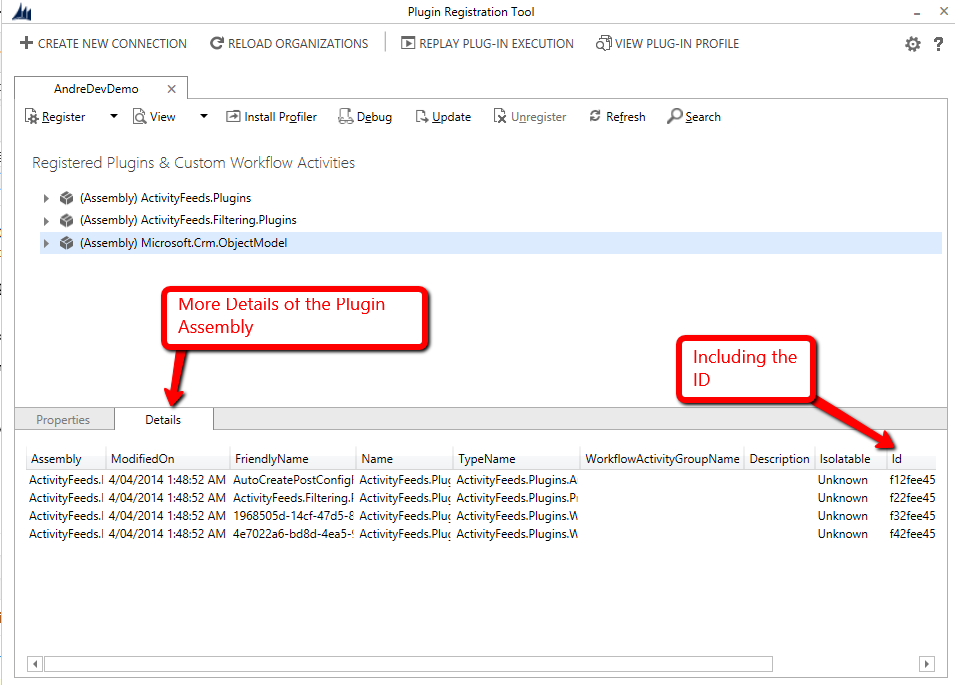Open settings gear icon

click(x=912, y=44)
